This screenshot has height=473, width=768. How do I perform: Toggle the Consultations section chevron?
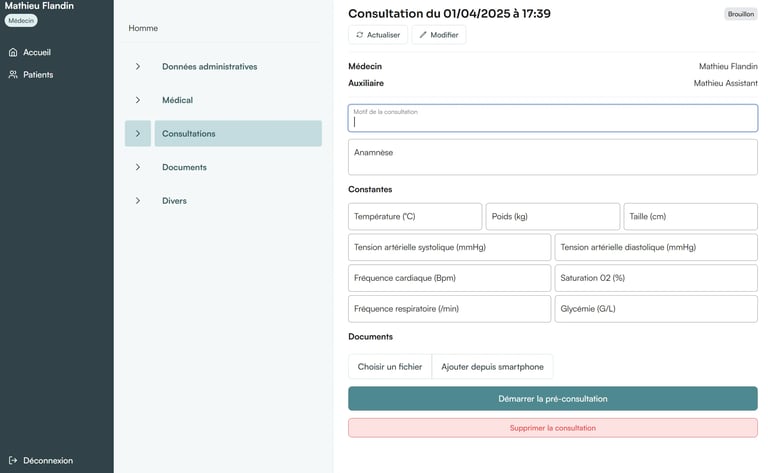138,134
